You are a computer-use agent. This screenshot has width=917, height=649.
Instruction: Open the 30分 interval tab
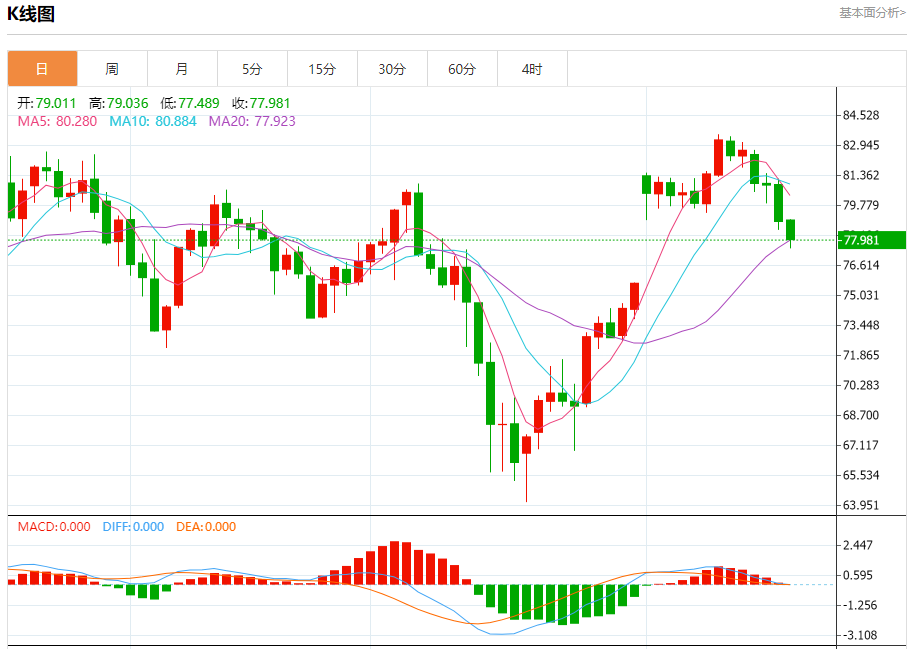(392, 69)
